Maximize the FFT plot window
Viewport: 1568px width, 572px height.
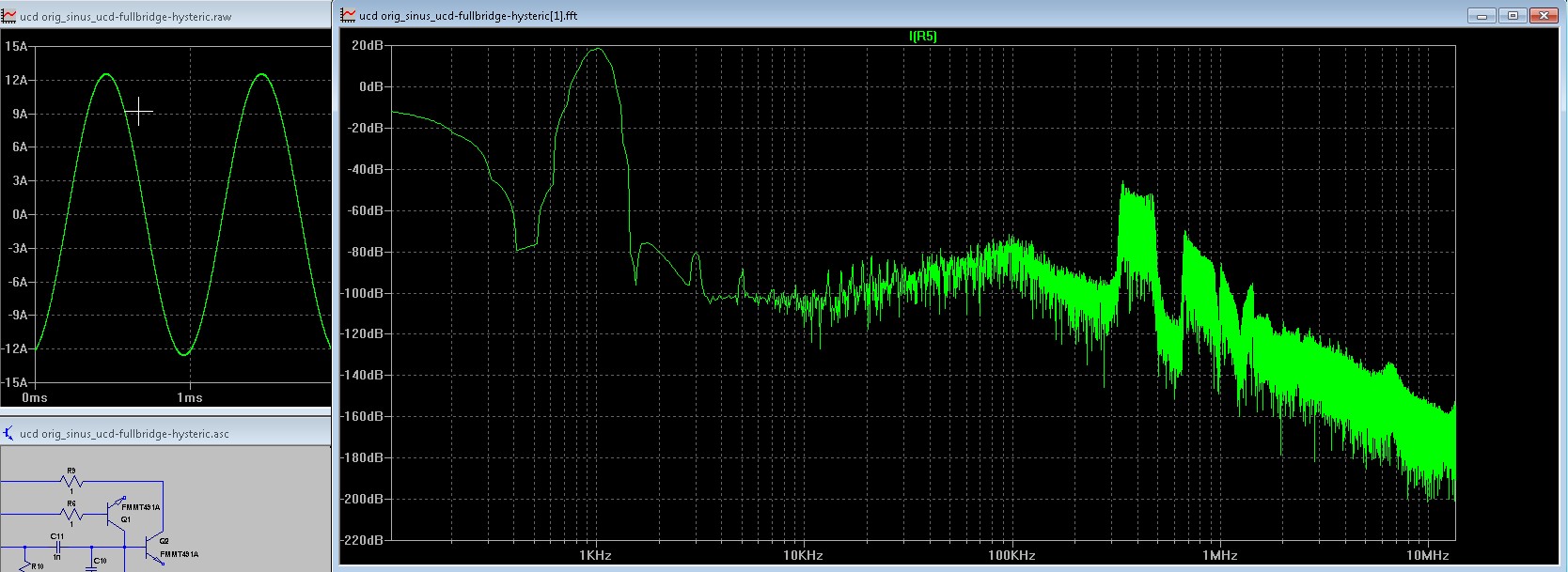tap(1513, 15)
